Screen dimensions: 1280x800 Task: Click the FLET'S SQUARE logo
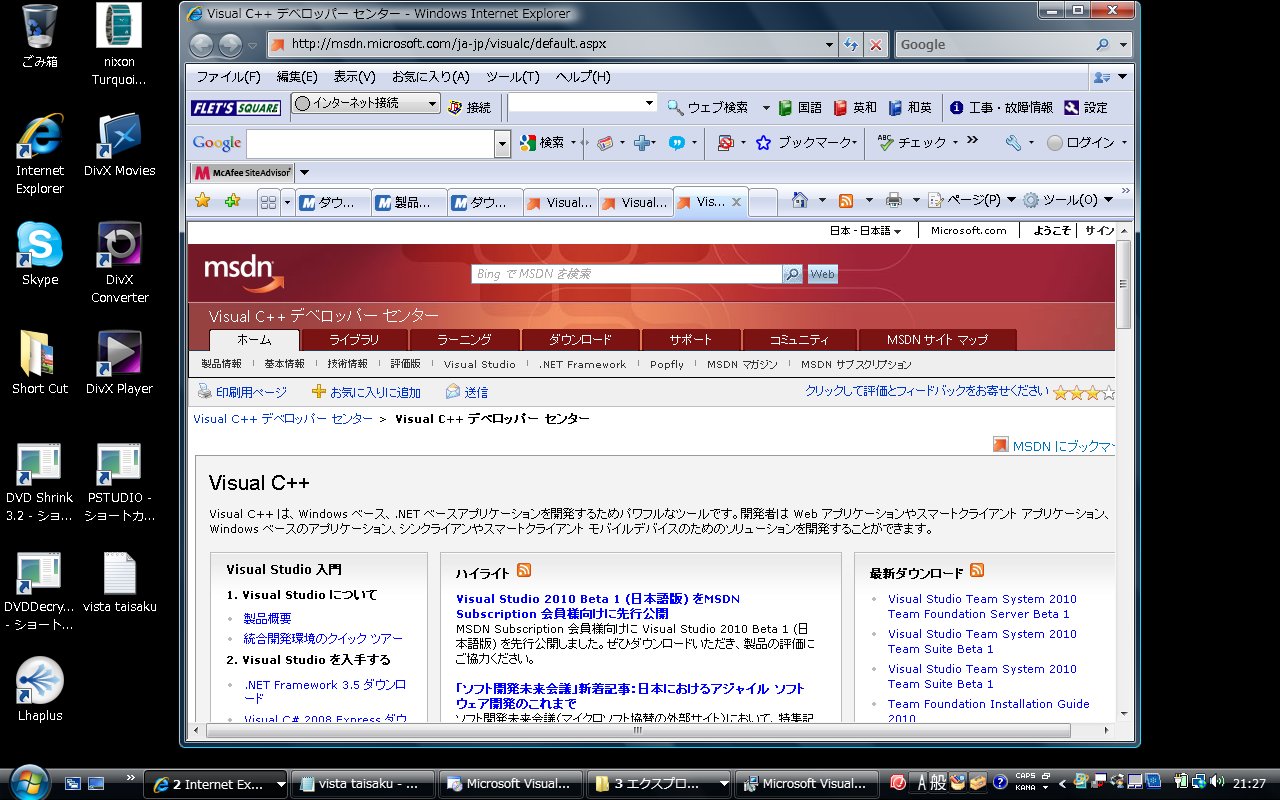[236, 107]
